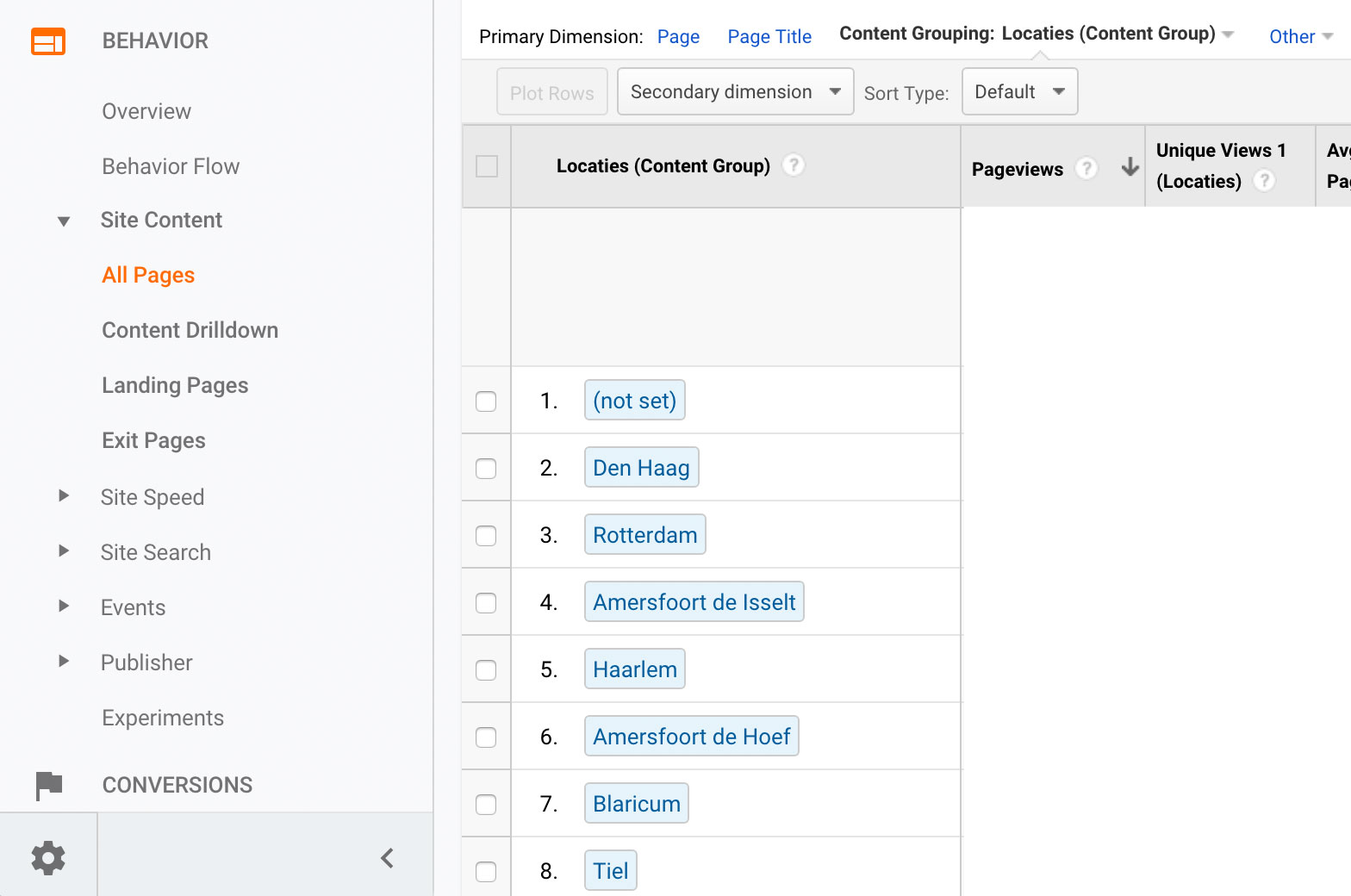Click the Events sidebar label
The width and height of the screenshot is (1351, 896).
click(x=133, y=607)
